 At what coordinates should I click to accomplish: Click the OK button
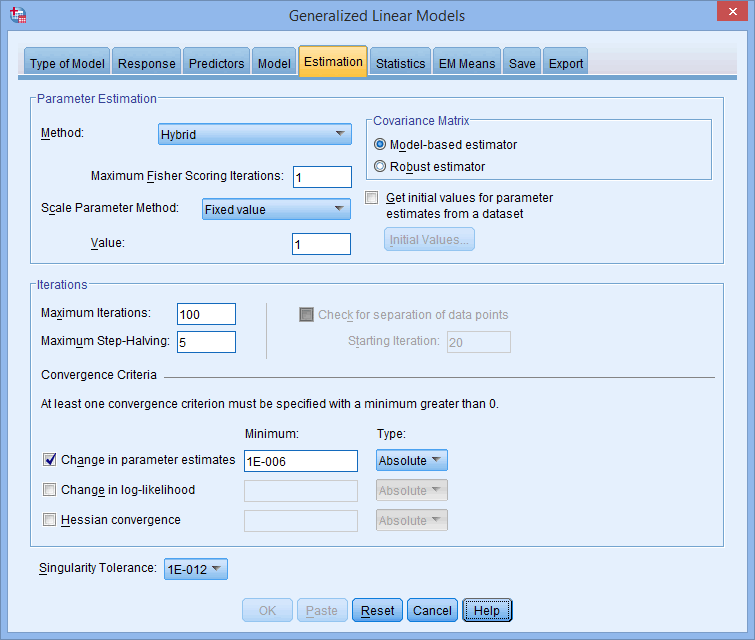pos(267,610)
